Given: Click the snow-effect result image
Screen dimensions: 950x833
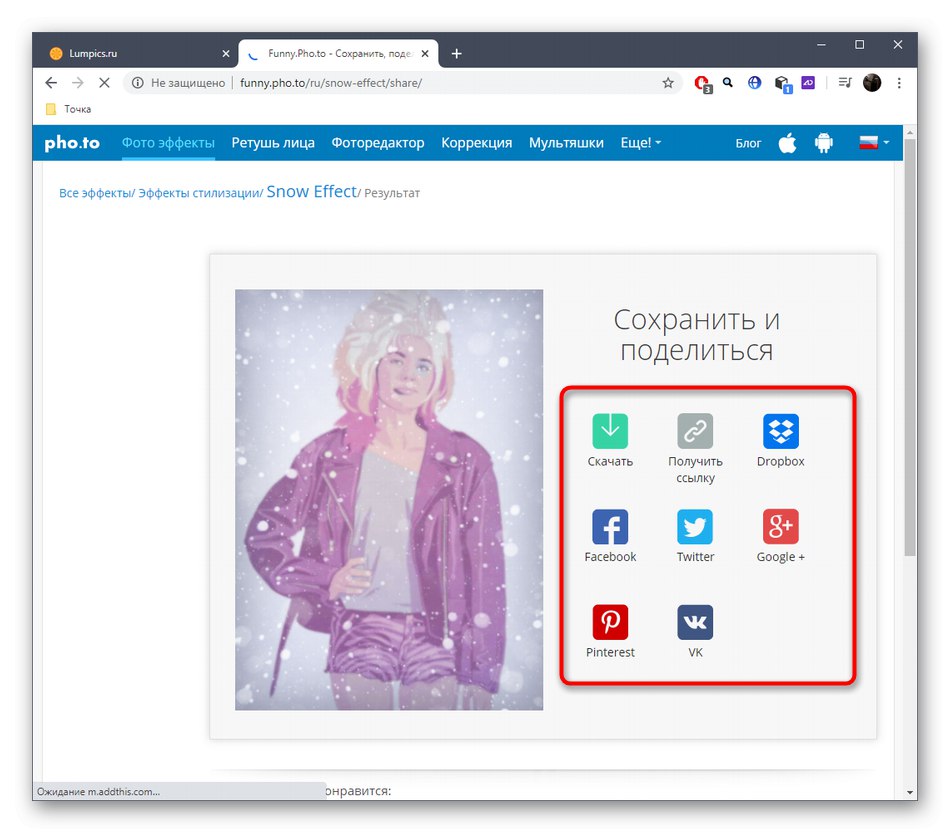Looking at the screenshot, I should (389, 500).
